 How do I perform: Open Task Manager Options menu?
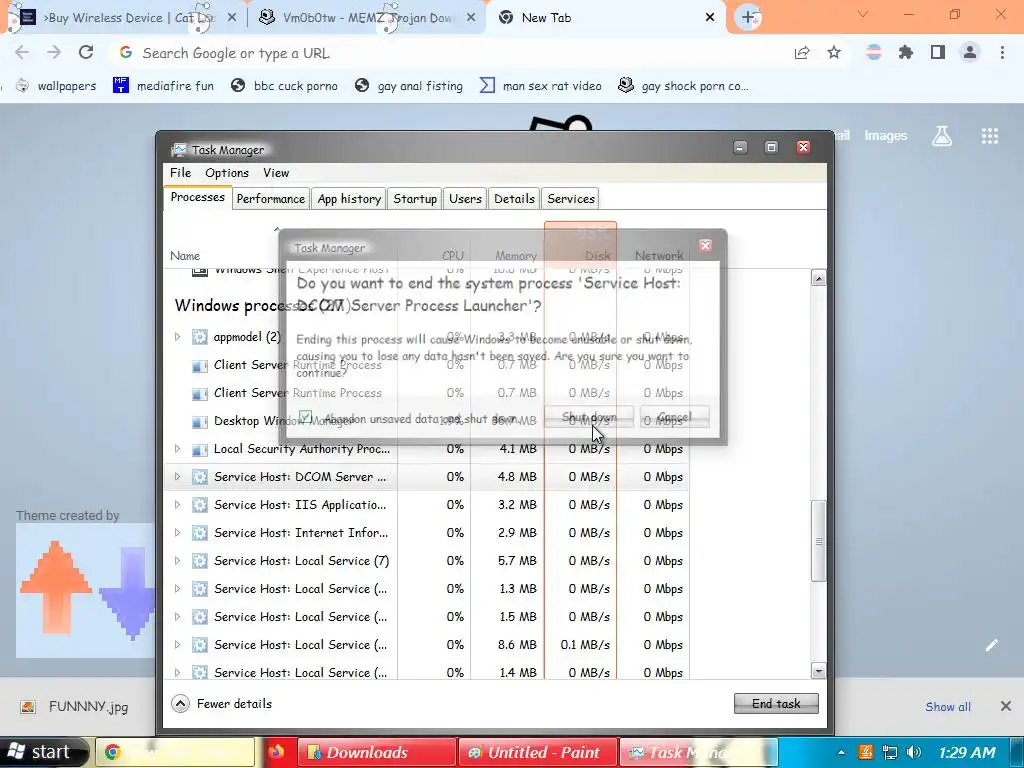pyautogui.click(x=227, y=173)
